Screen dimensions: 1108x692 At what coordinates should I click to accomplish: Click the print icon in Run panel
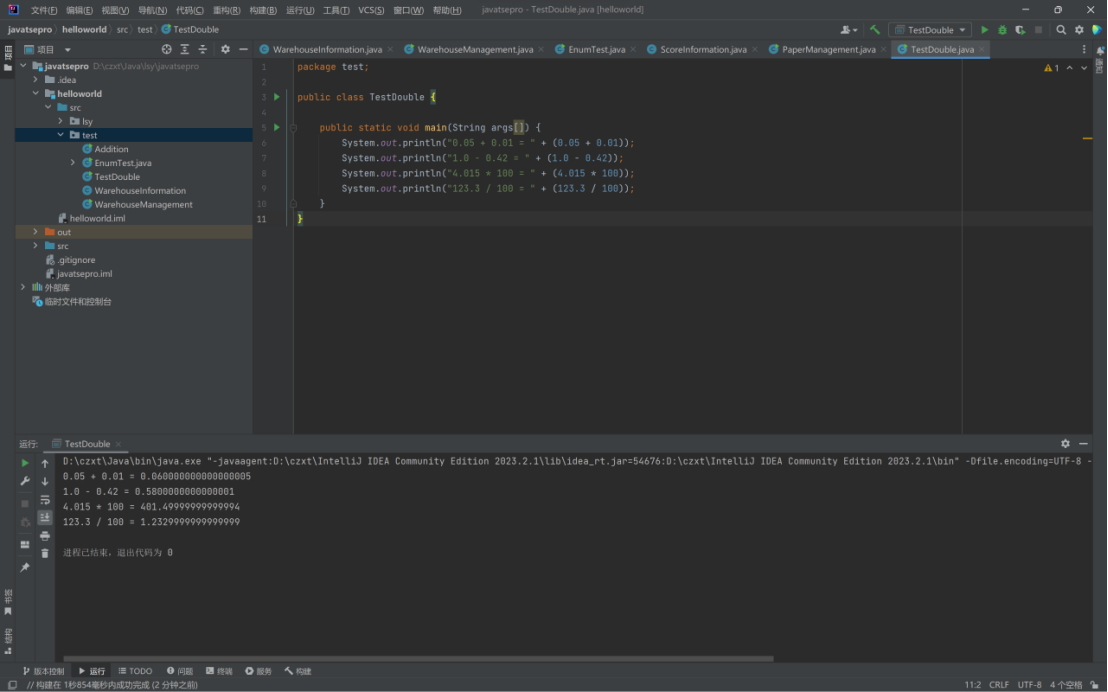tap(45, 535)
